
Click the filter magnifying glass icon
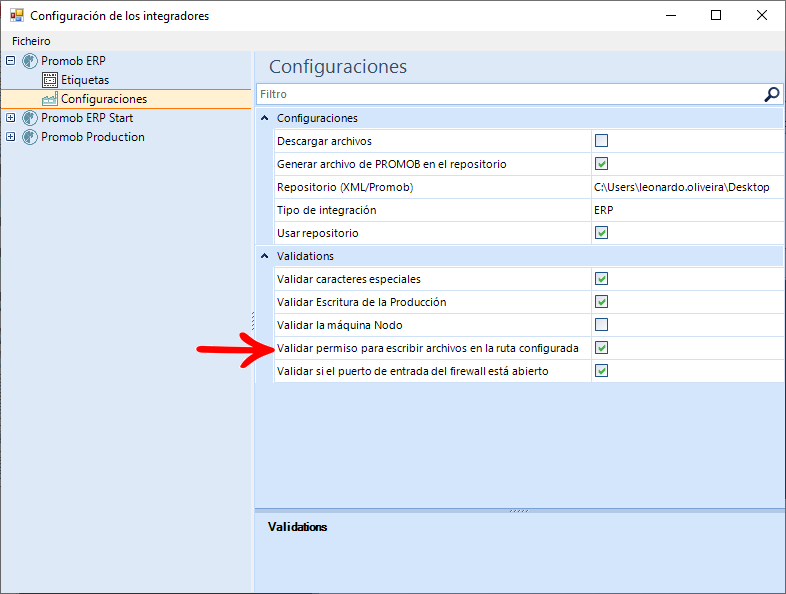point(771,94)
